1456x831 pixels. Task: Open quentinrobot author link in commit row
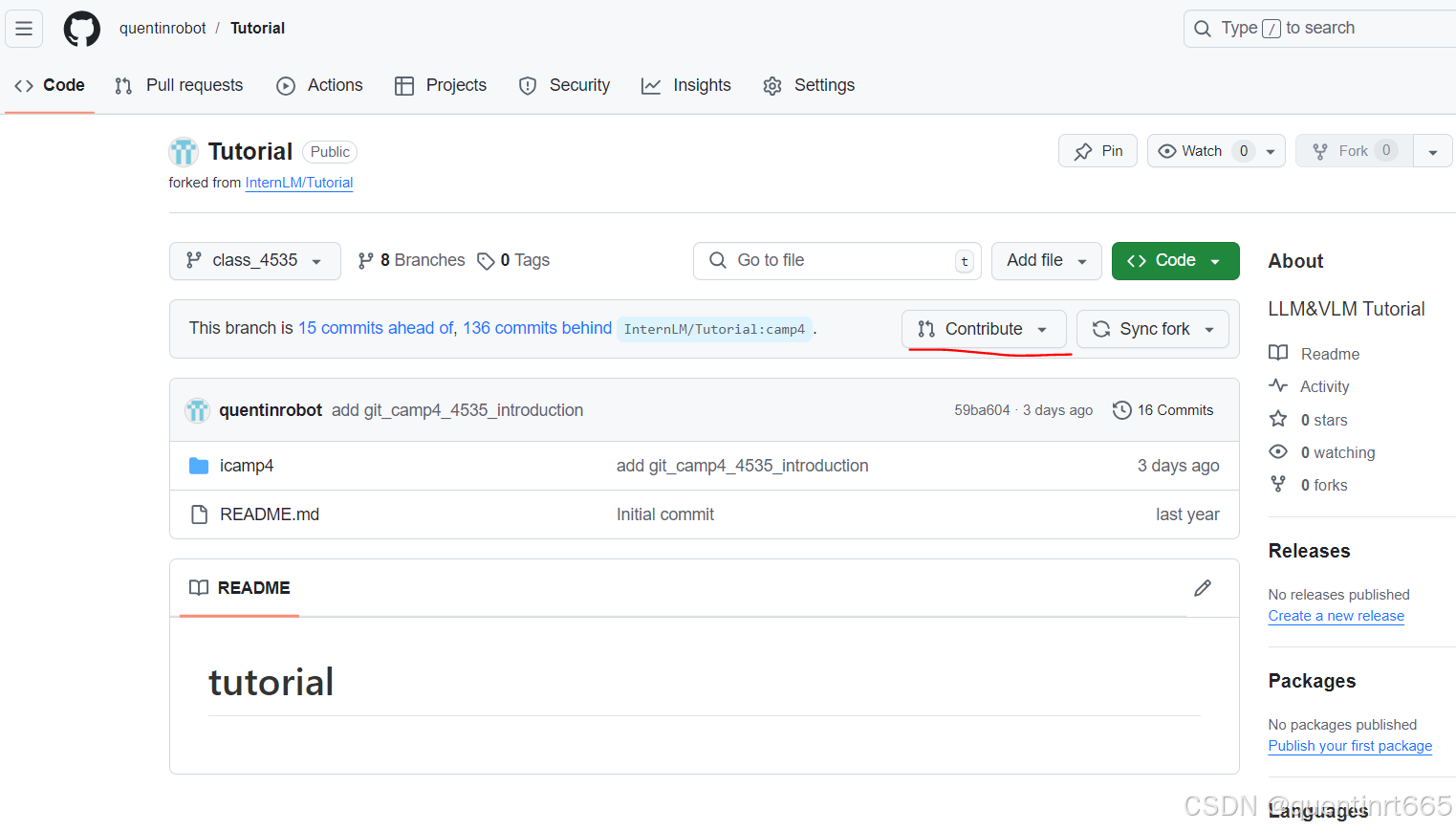point(271,410)
